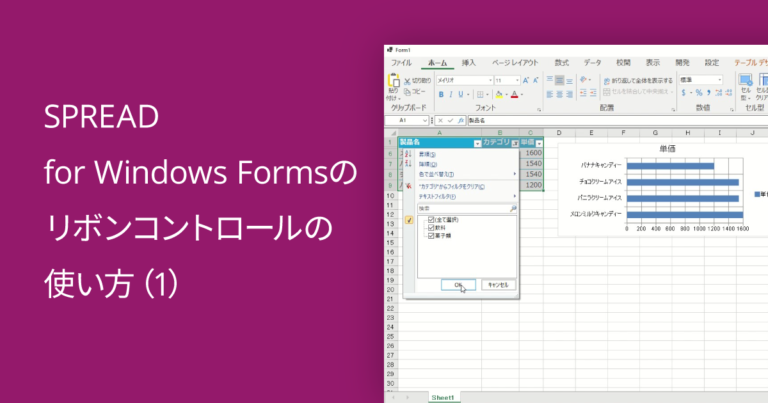
Task: Confirm the filter with the OK button
Action: point(458,285)
